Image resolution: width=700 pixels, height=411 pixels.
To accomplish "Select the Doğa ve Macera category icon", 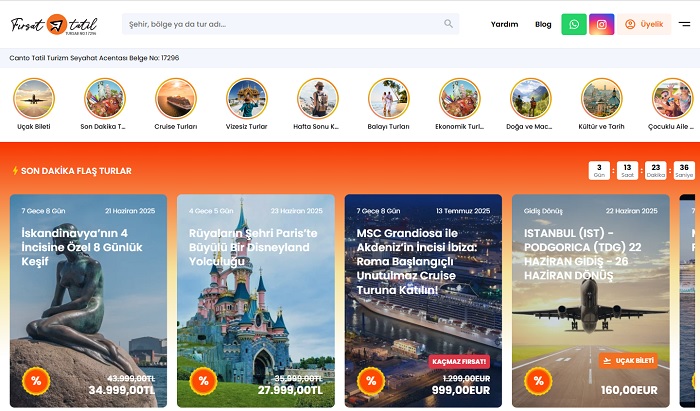I will coord(531,99).
